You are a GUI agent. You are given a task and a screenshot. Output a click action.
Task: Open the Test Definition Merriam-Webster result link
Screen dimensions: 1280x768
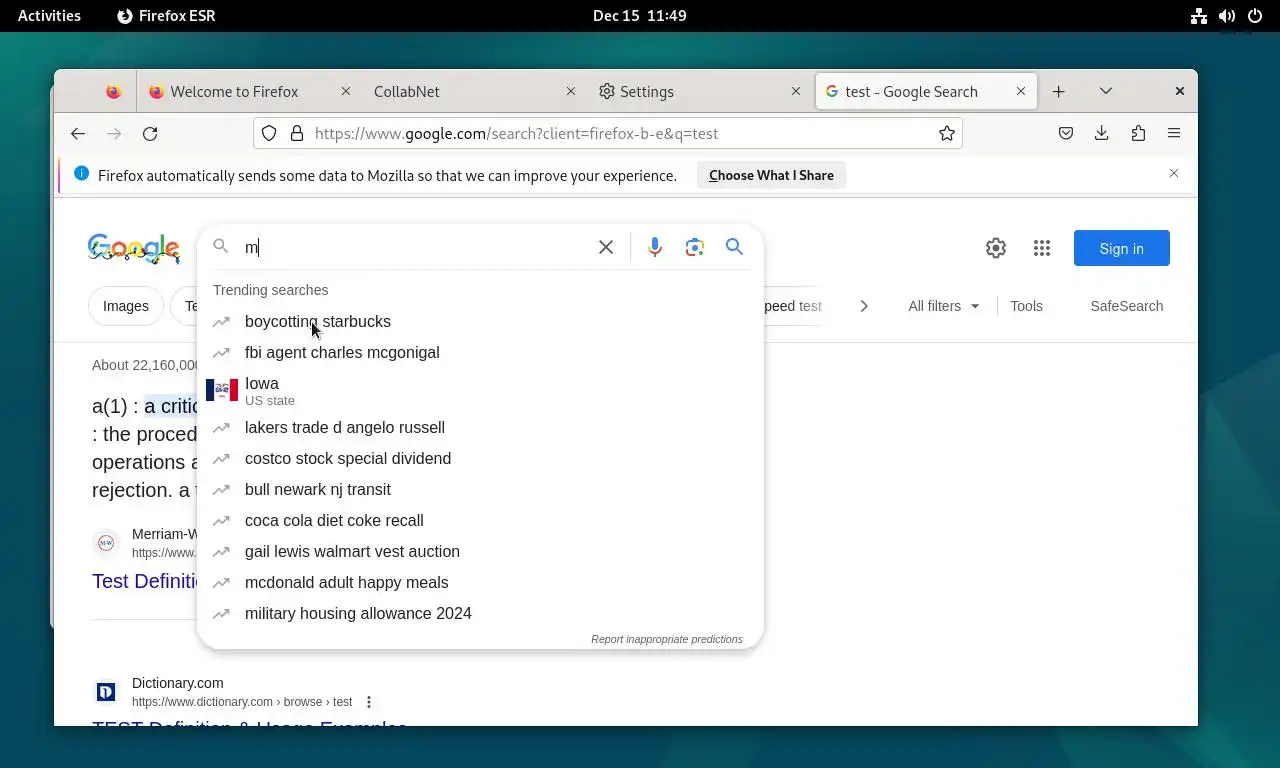point(147,581)
